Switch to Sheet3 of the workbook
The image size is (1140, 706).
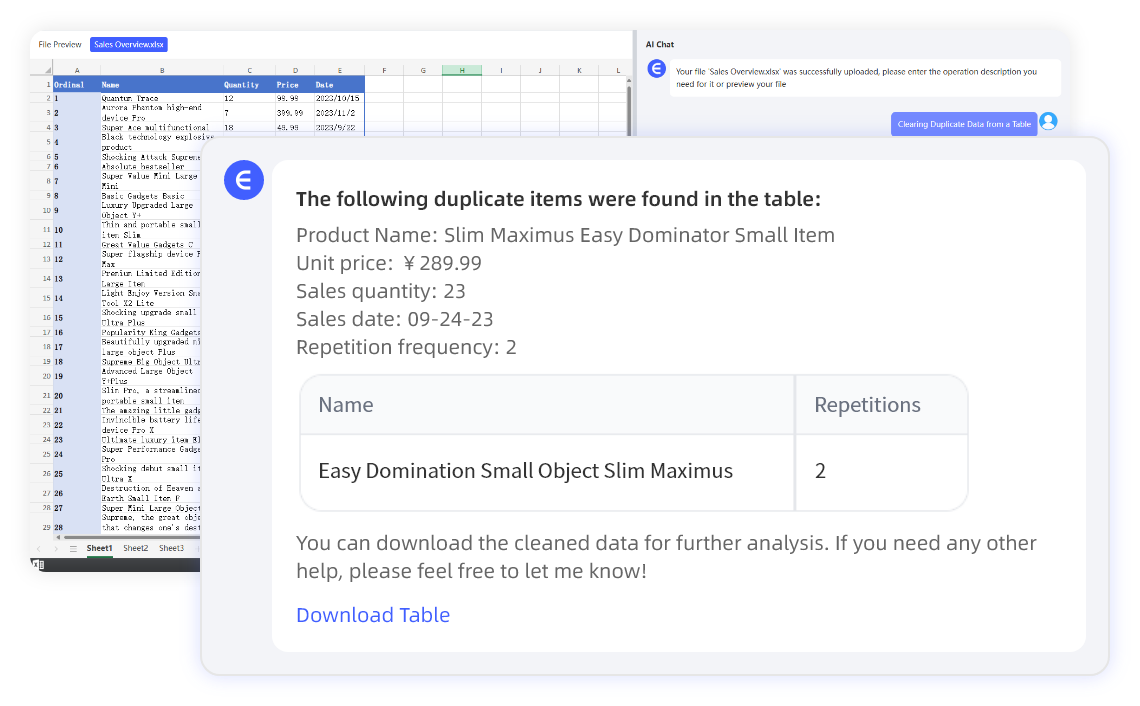tap(171, 547)
